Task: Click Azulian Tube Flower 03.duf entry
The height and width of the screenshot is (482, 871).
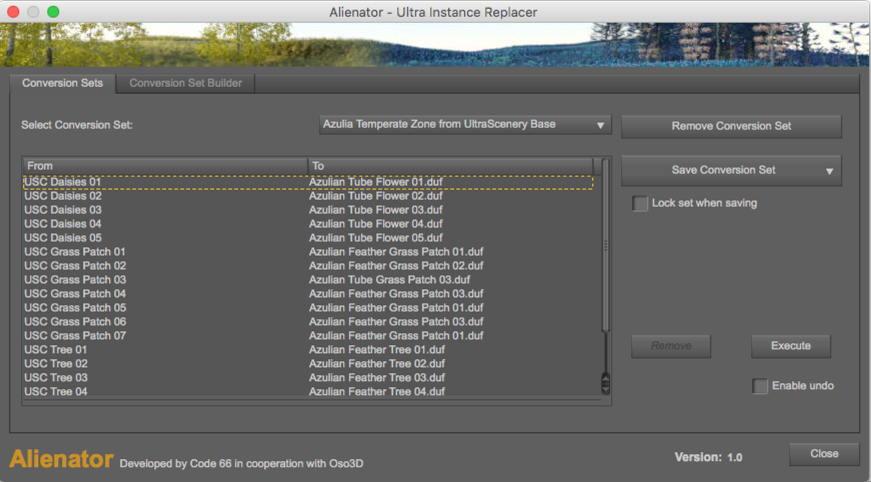Action: click(x=376, y=210)
